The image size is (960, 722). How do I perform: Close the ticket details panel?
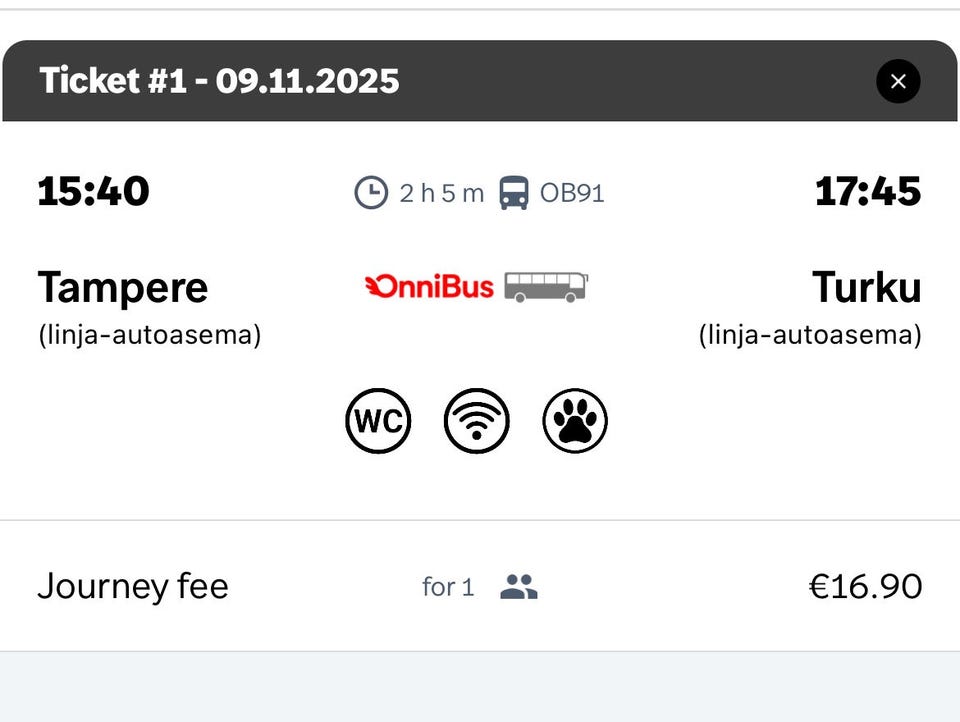coord(897,81)
